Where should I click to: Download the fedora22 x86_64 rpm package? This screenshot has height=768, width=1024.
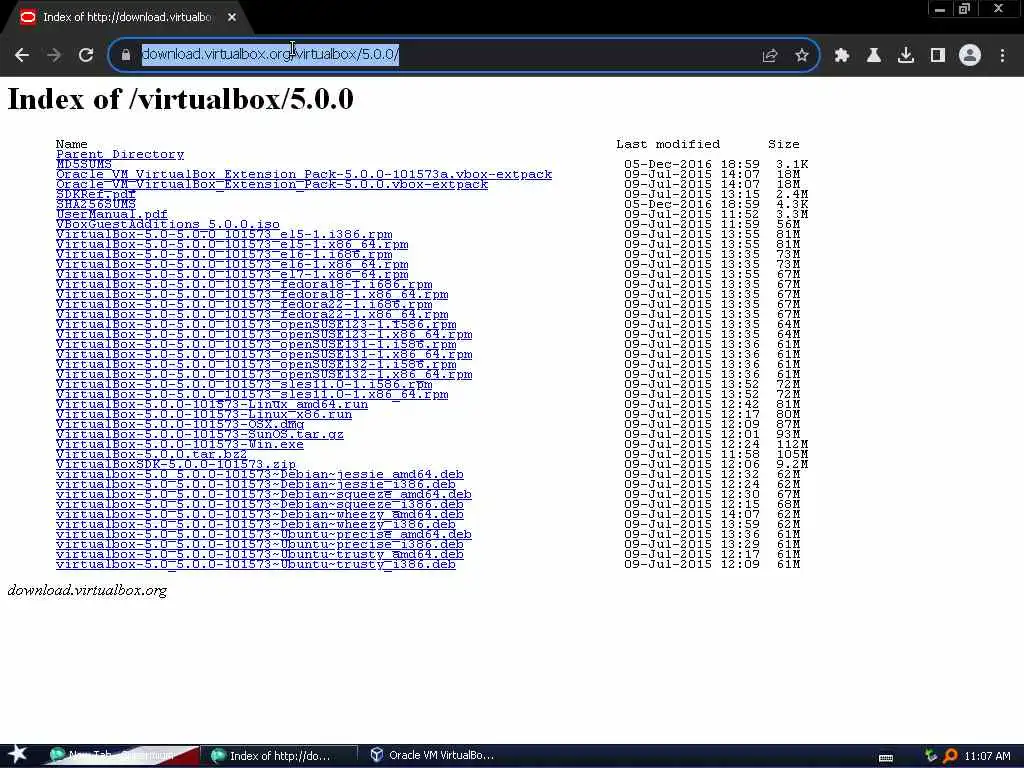(x=252, y=315)
